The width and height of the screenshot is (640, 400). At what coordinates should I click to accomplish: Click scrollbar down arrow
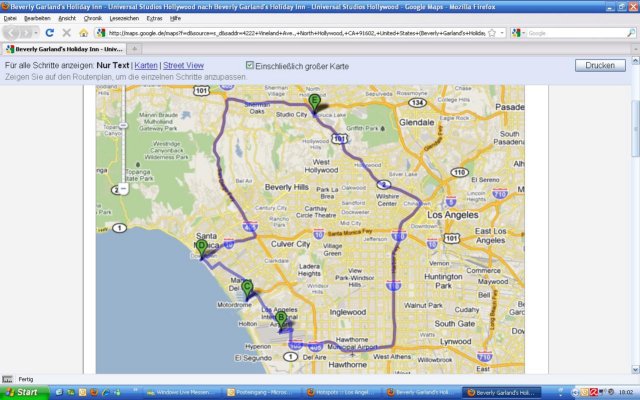(x=636, y=370)
